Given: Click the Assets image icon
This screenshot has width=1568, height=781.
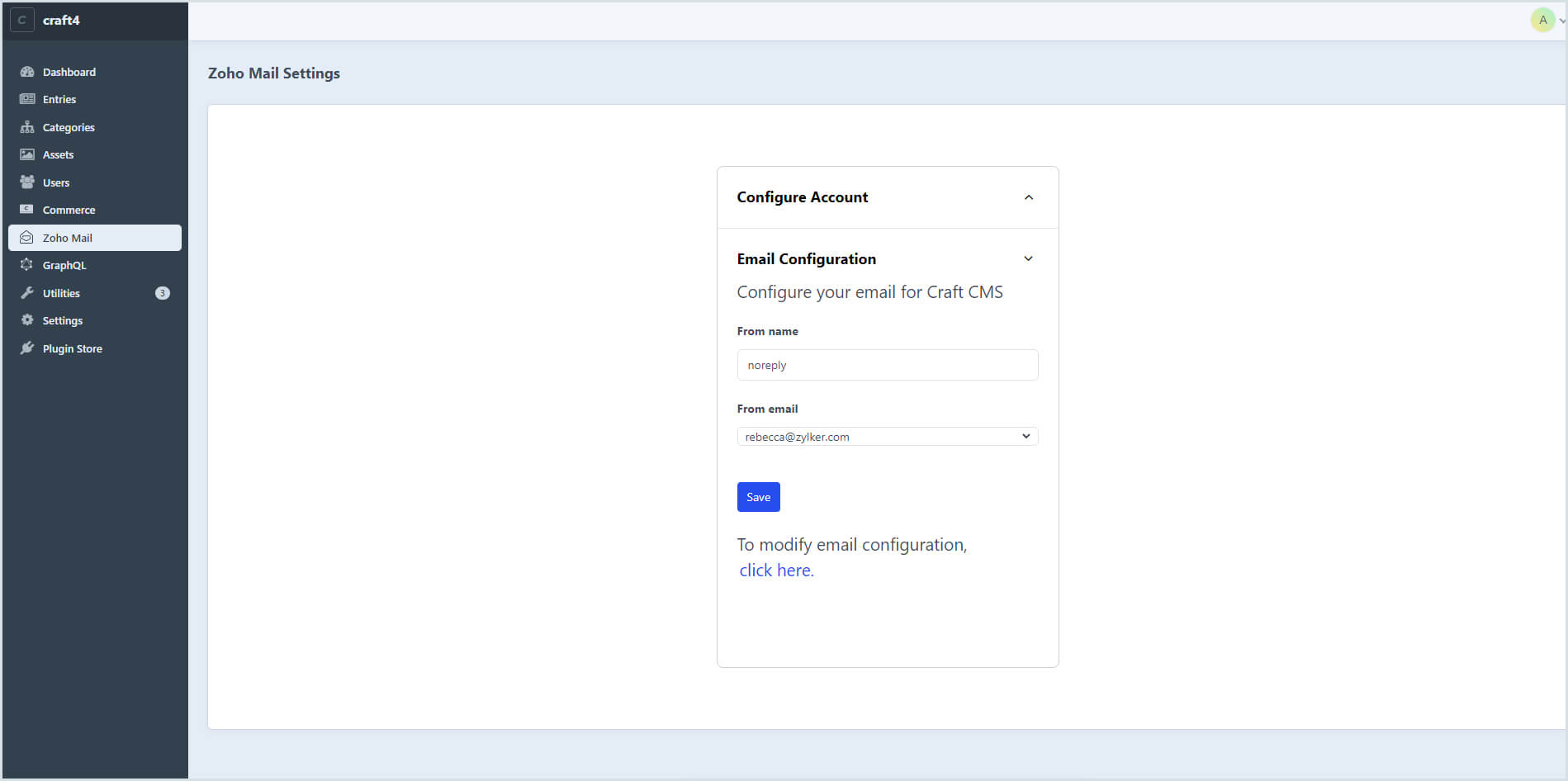Looking at the screenshot, I should [x=27, y=154].
